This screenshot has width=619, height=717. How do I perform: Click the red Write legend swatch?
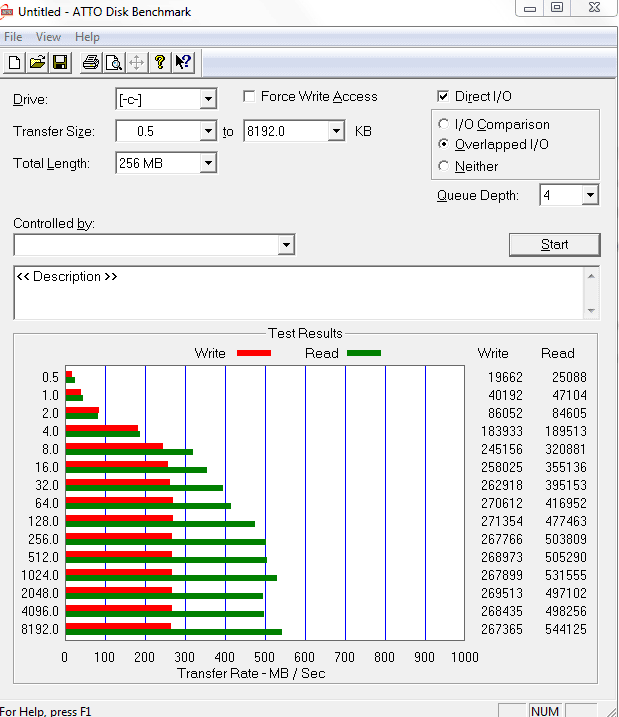254,353
